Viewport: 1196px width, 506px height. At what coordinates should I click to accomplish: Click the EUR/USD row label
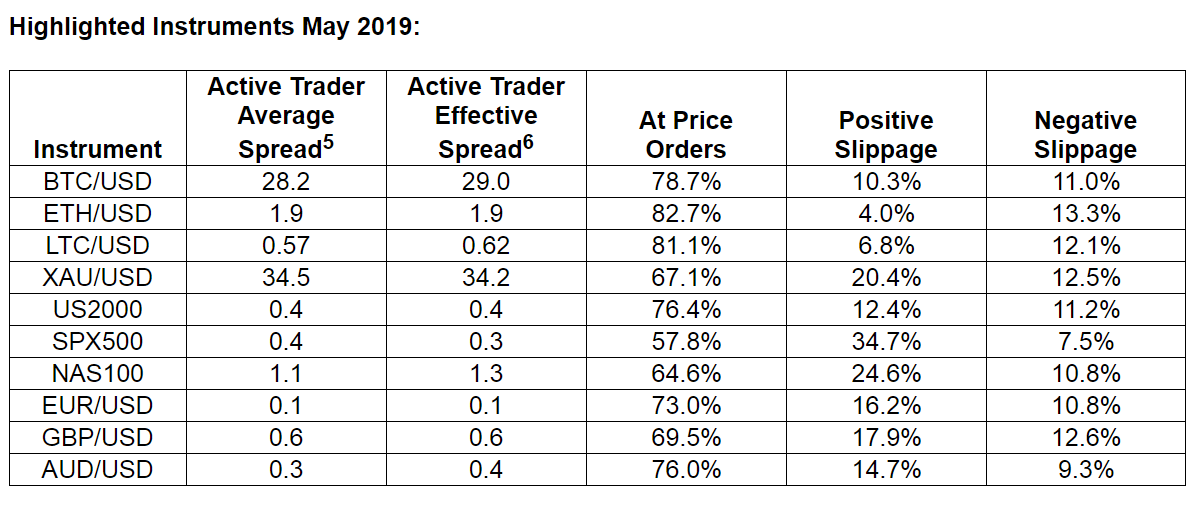click(x=97, y=406)
